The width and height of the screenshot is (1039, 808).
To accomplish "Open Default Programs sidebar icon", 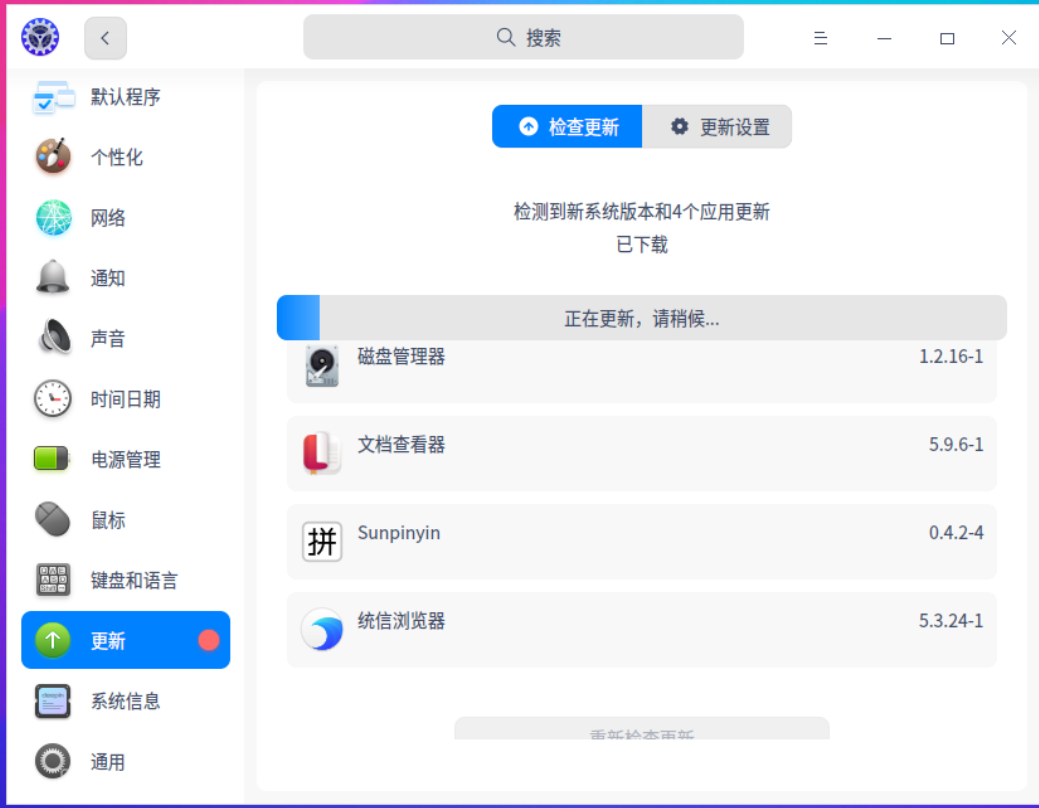I will point(53,97).
